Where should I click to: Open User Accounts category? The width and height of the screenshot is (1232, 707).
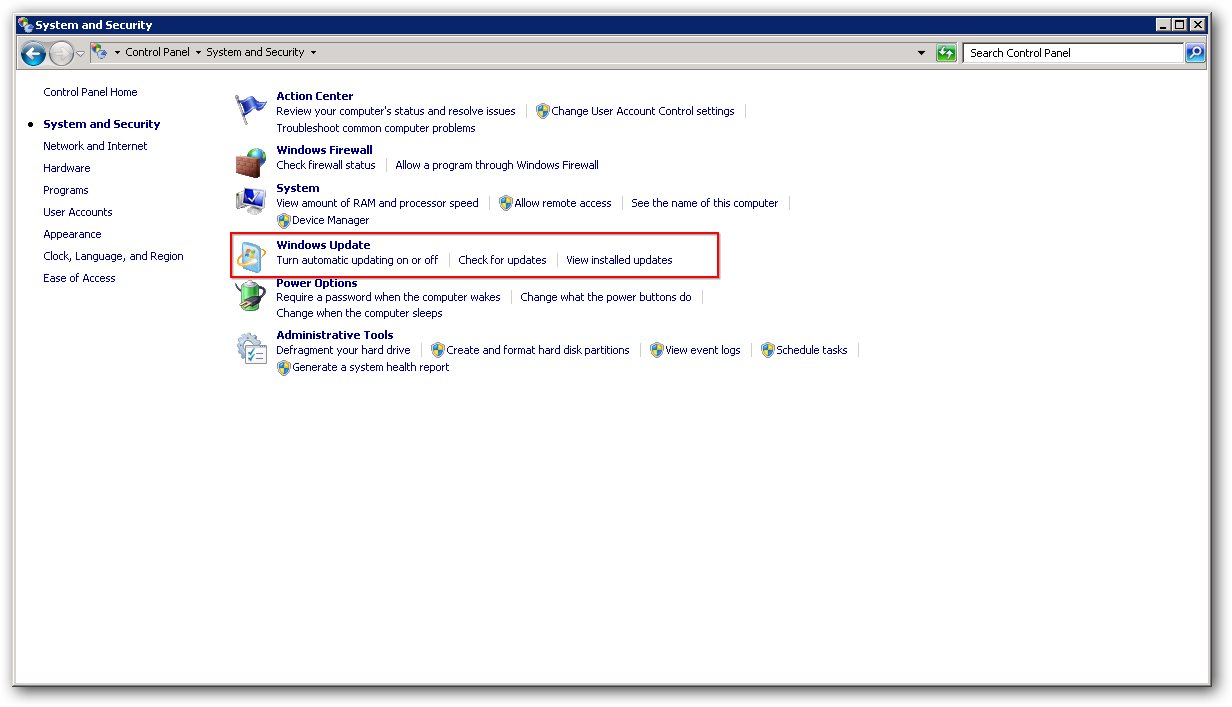pyautogui.click(x=77, y=212)
